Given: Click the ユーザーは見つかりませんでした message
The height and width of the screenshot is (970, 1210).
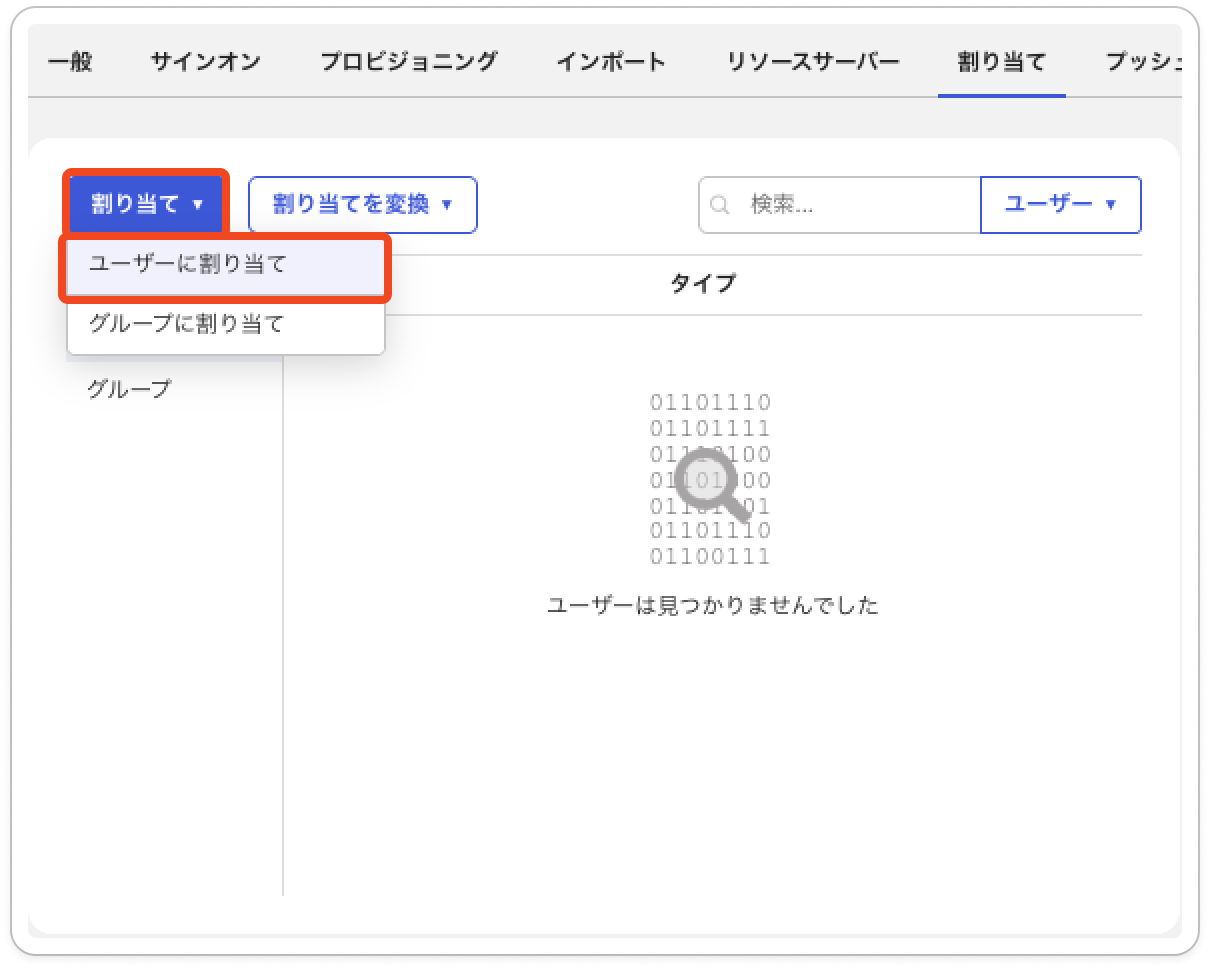Looking at the screenshot, I should (x=713, y=605).
